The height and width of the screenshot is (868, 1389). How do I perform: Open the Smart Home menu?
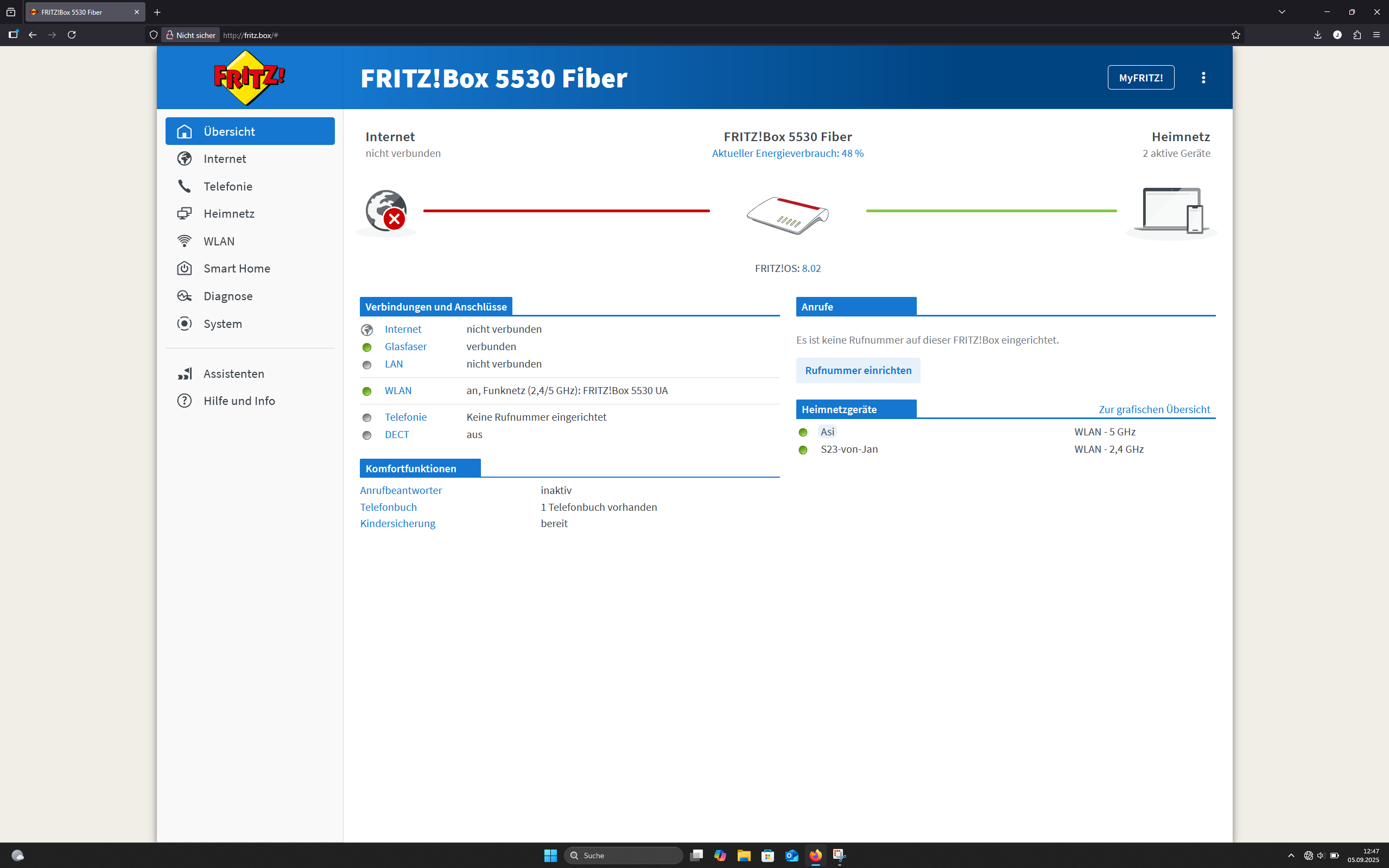pyautogui.click(x=250, y=268)
